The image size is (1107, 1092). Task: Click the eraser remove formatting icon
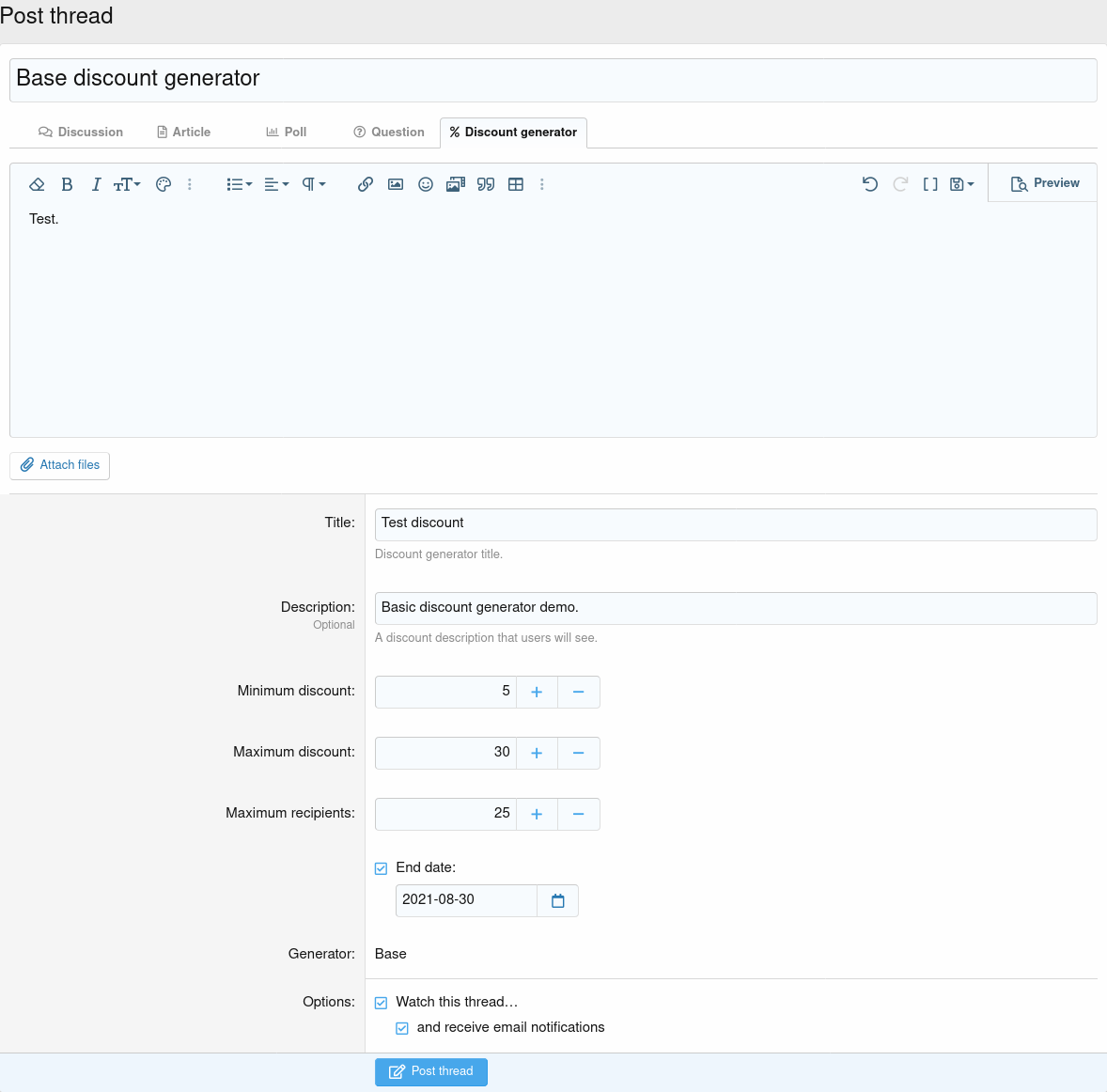38,184
